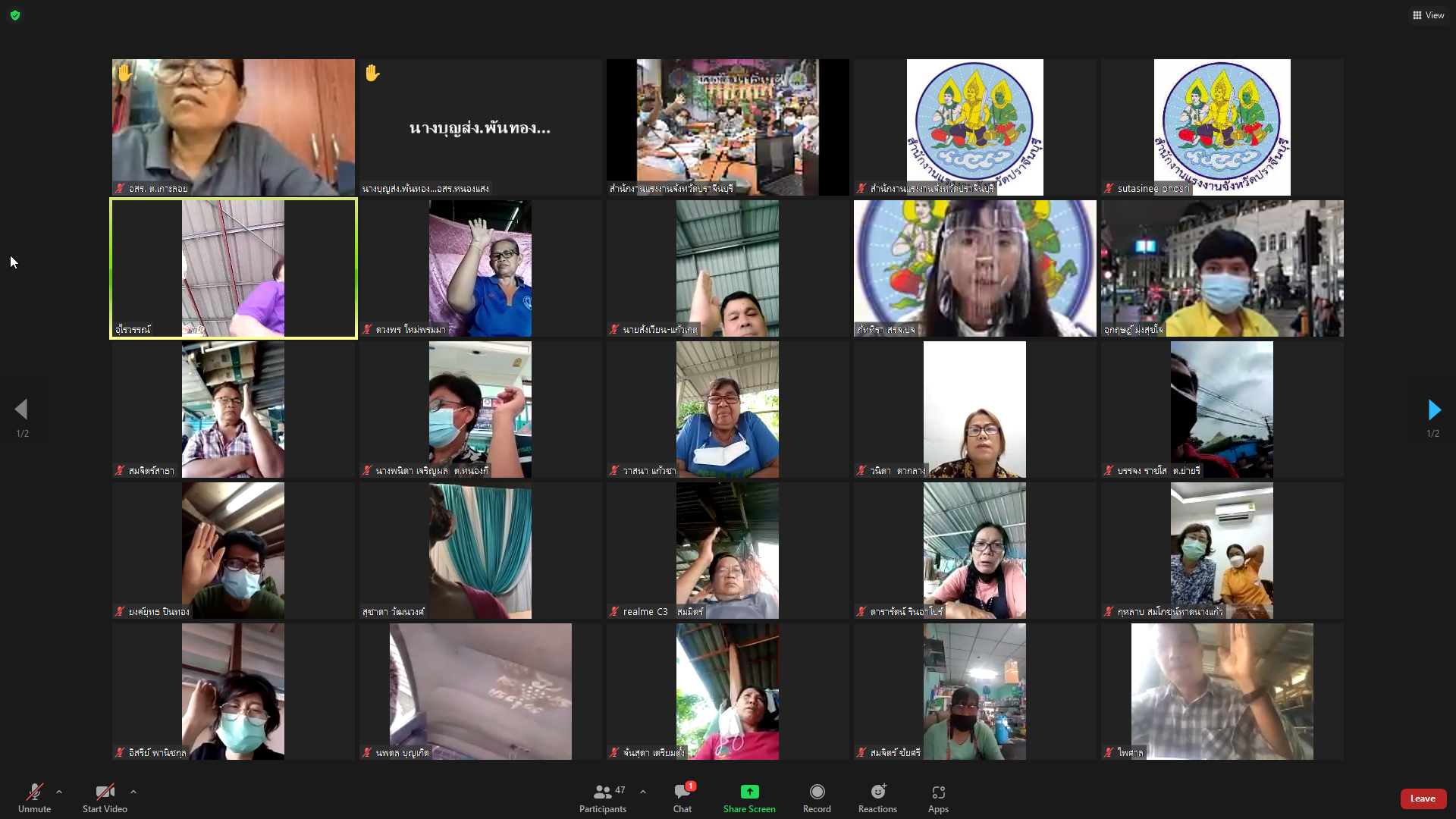
Task: Click the green encryption shield icon
Action: point(15,15)
